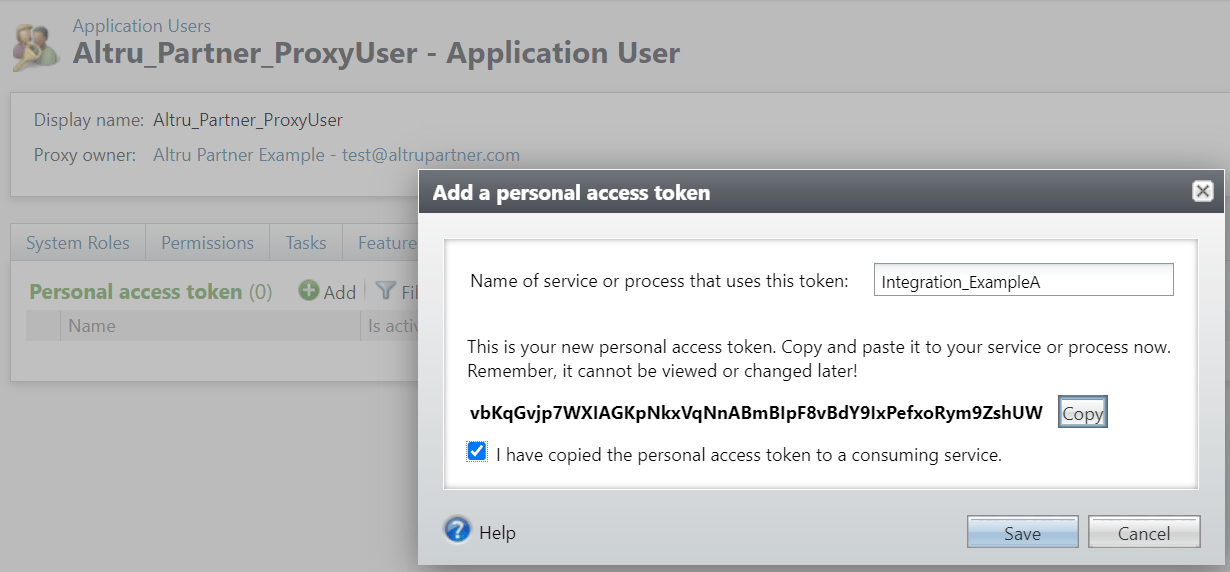Sort by the Name column header
The width and height of the screenshot is (1230, 572).
tap(210, 326)
